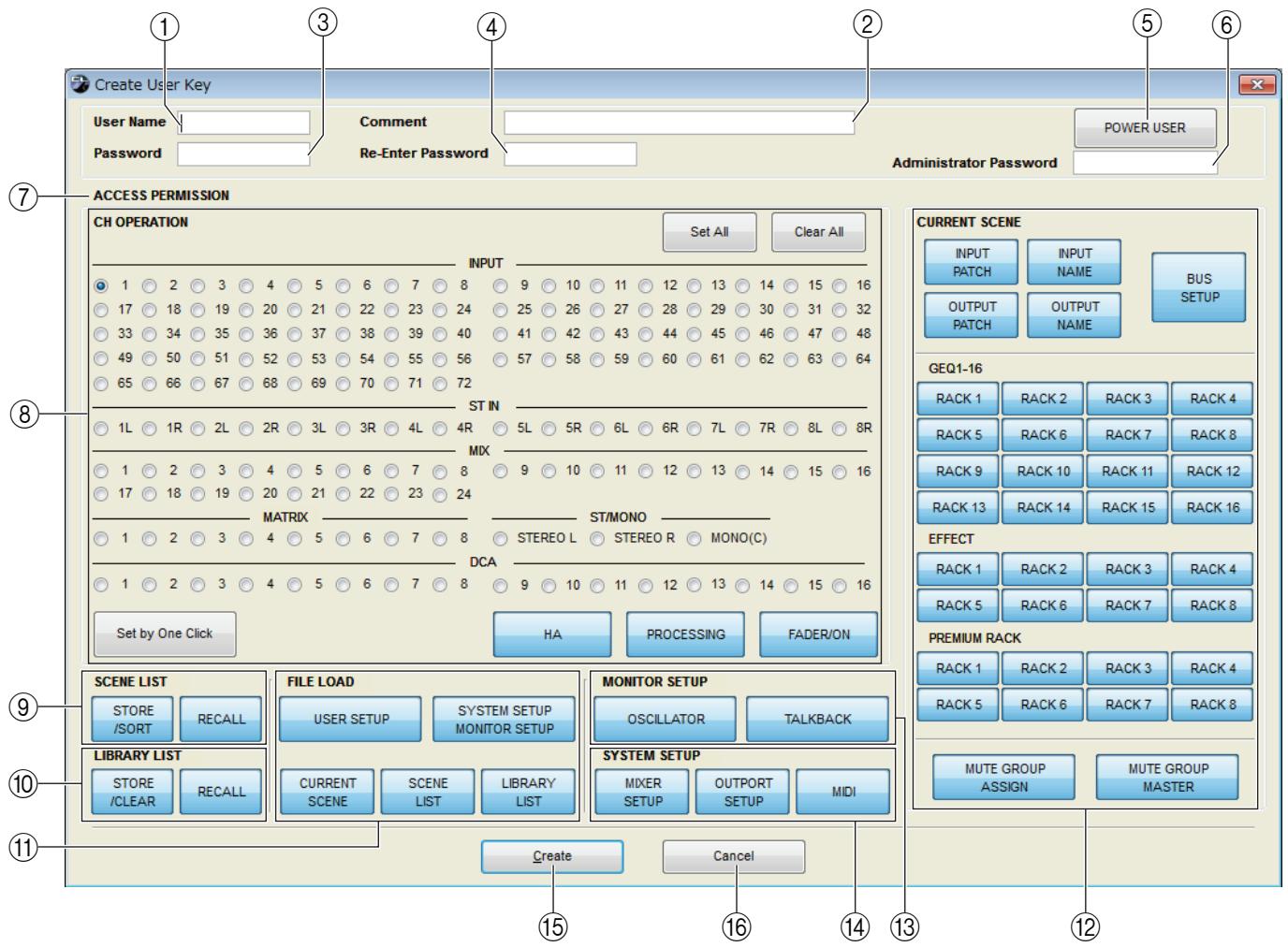Toggle RACK 8 under PREMIUM RACK
Image resolution: width=1288 pixels, height=947 pixels.
point(1212,705)
